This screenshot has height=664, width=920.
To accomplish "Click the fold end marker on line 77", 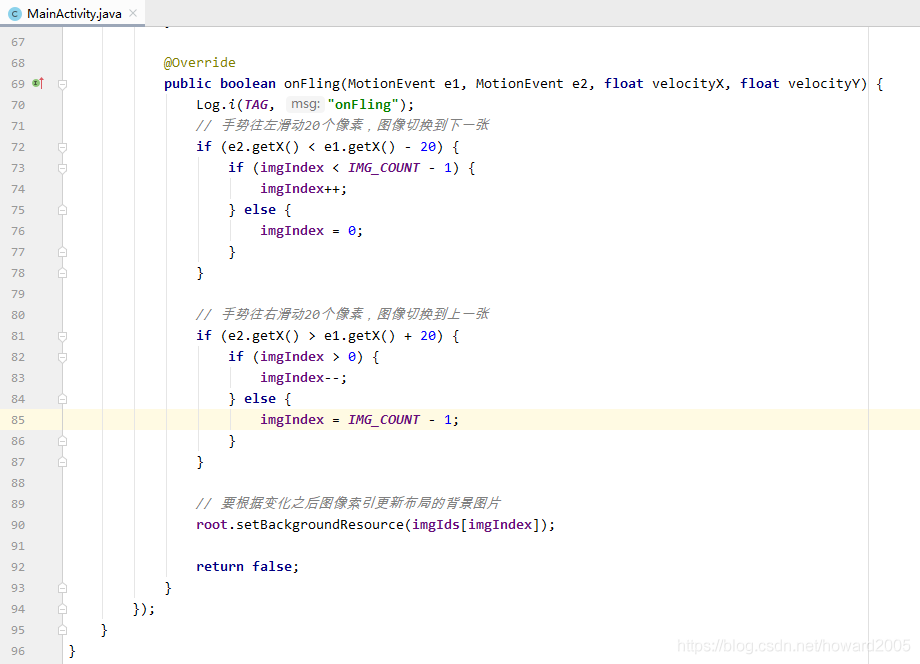I will tap(62, 252).
